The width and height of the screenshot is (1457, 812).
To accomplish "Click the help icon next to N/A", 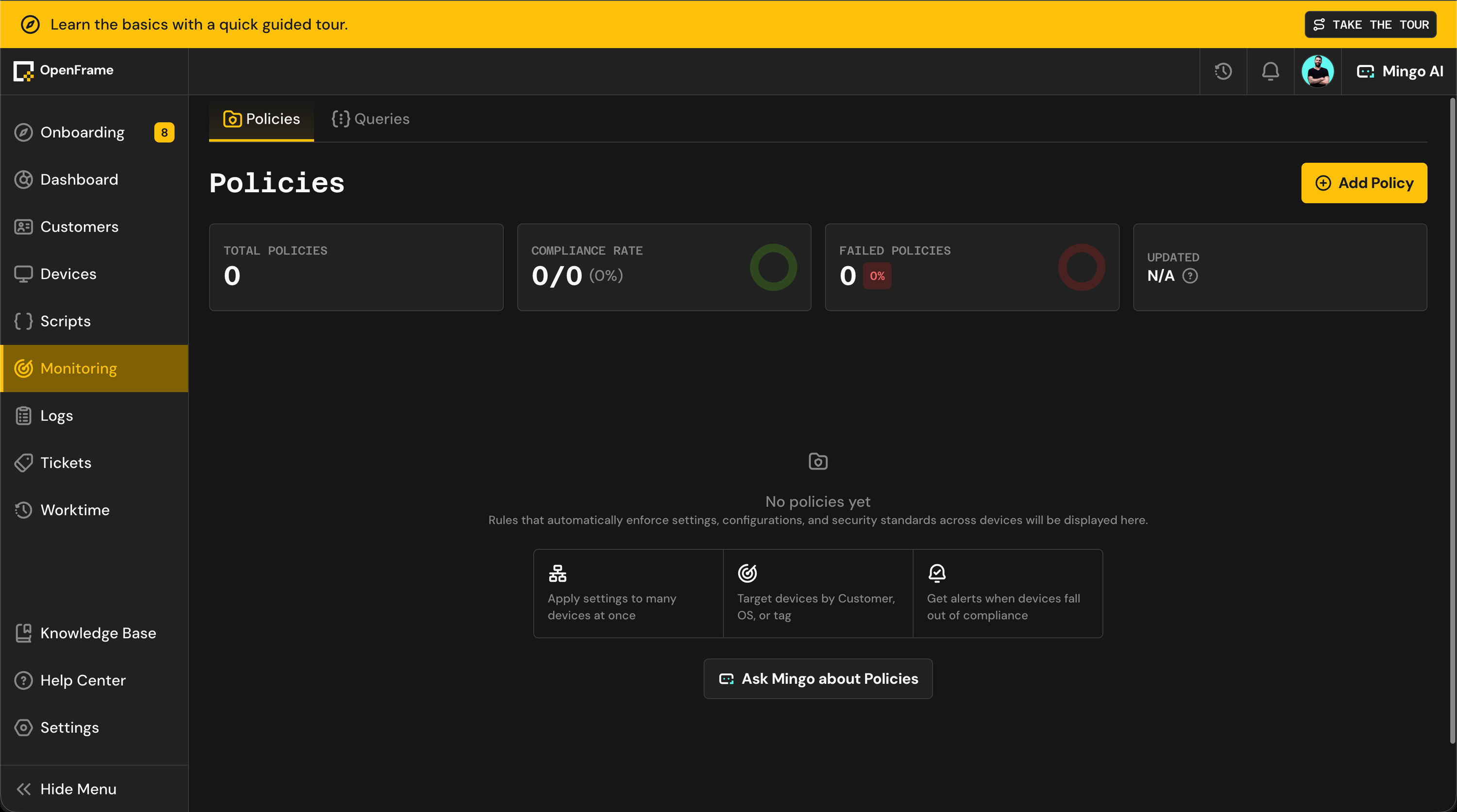I will 1190,276.
